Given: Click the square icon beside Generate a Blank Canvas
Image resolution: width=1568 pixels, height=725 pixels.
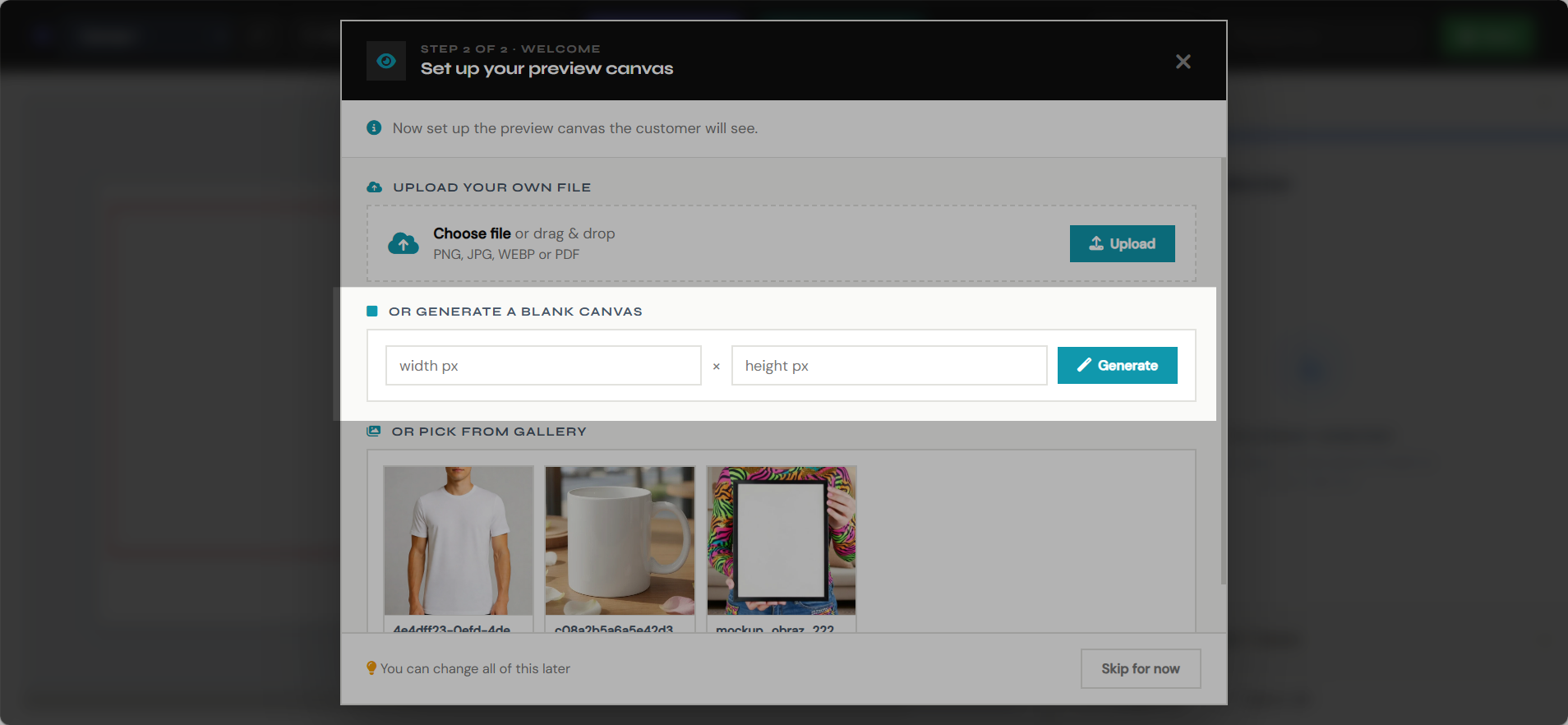Looking at the screenshot, I should pyautogui.click(x=372, y=312).
